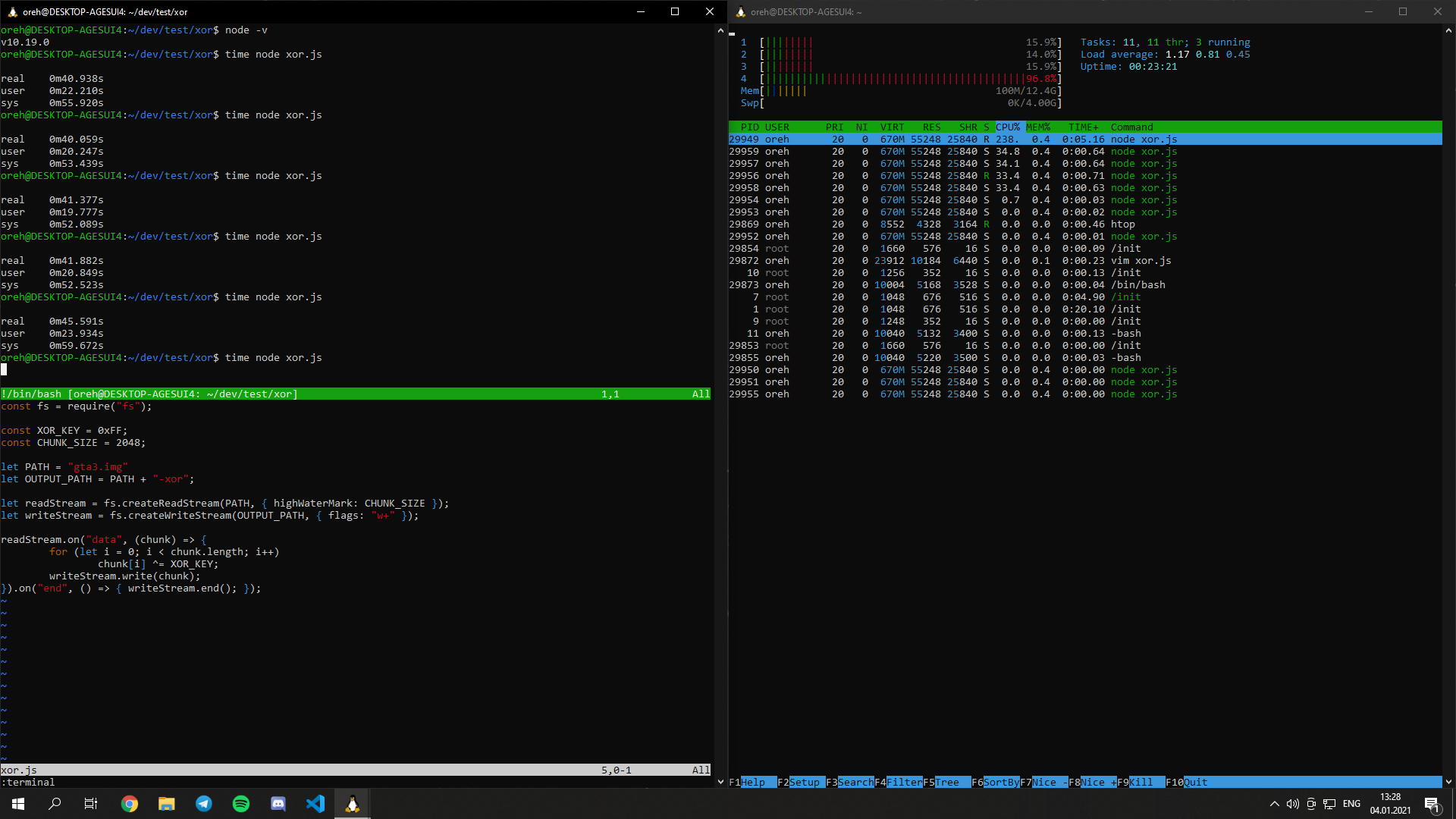Open Task View from the taskbar

click(x=91, y=804)
